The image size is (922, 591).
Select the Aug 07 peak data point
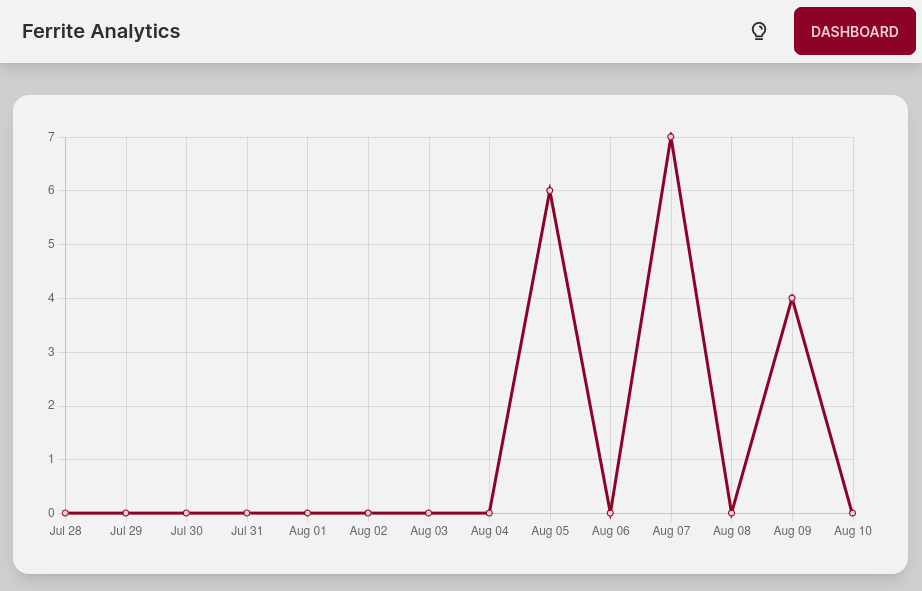670,137
